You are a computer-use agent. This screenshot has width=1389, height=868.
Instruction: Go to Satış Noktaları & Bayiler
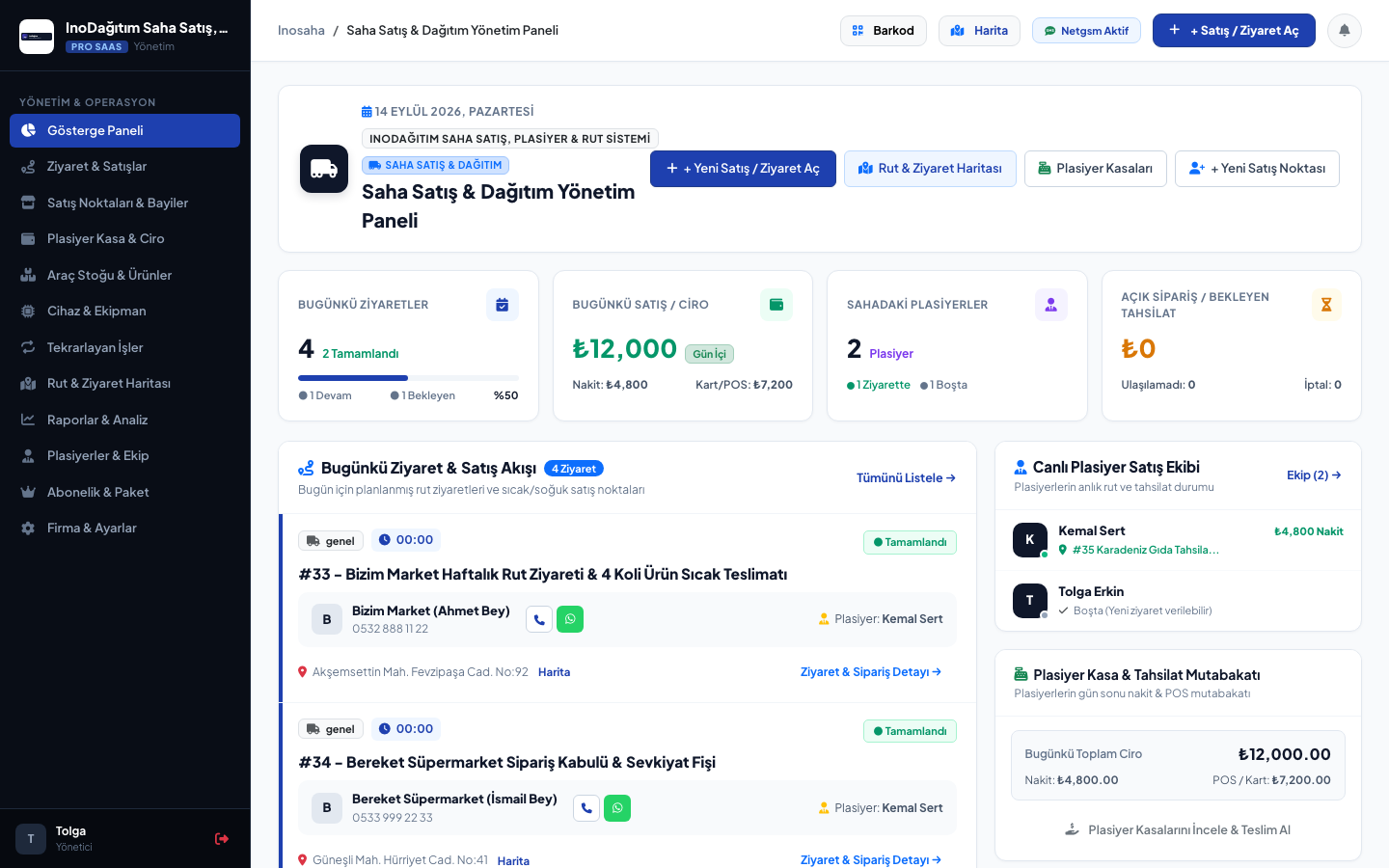pyautogui.click(x=125, y=203)
